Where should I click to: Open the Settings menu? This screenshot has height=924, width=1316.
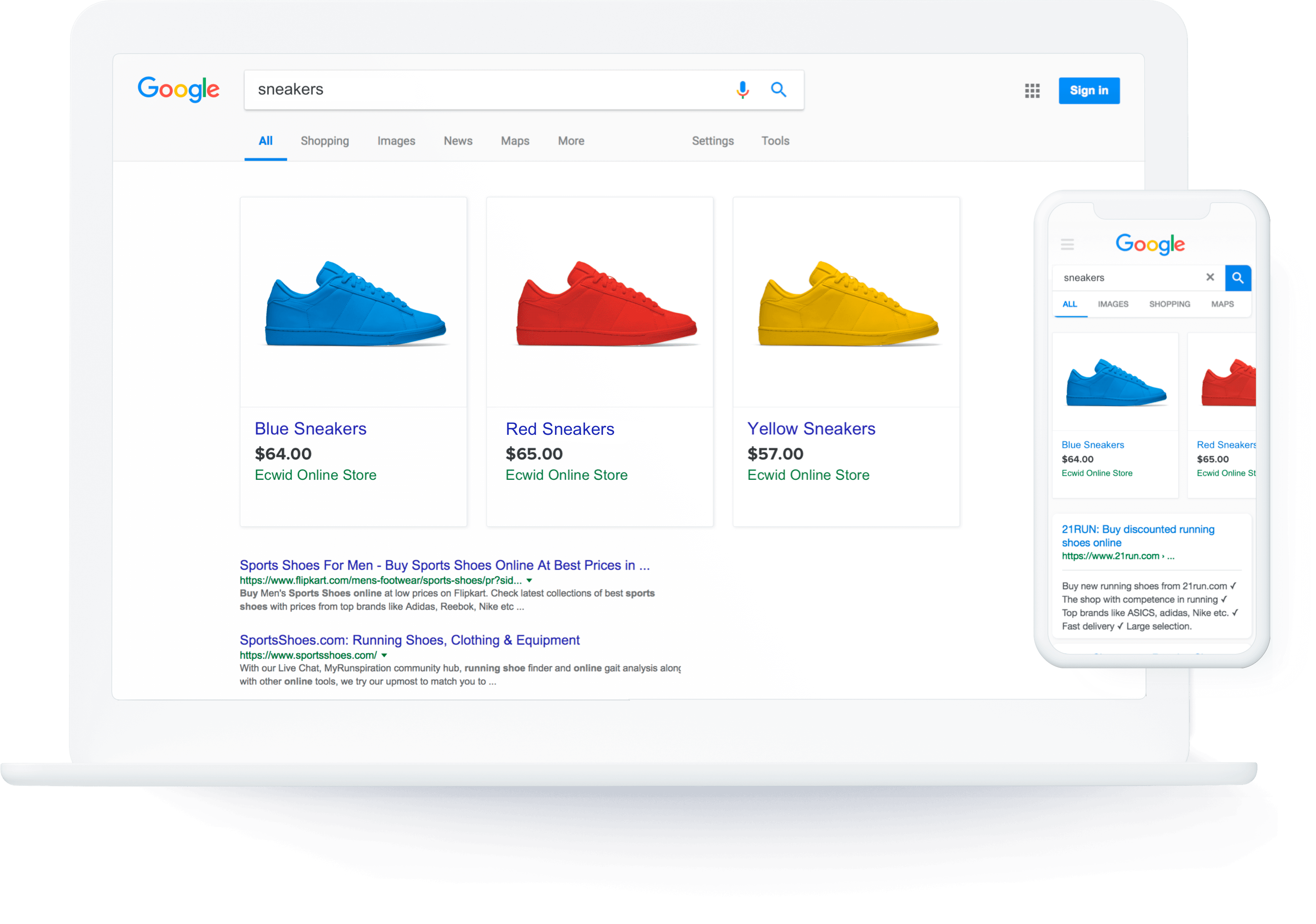[x=713, y=140]
